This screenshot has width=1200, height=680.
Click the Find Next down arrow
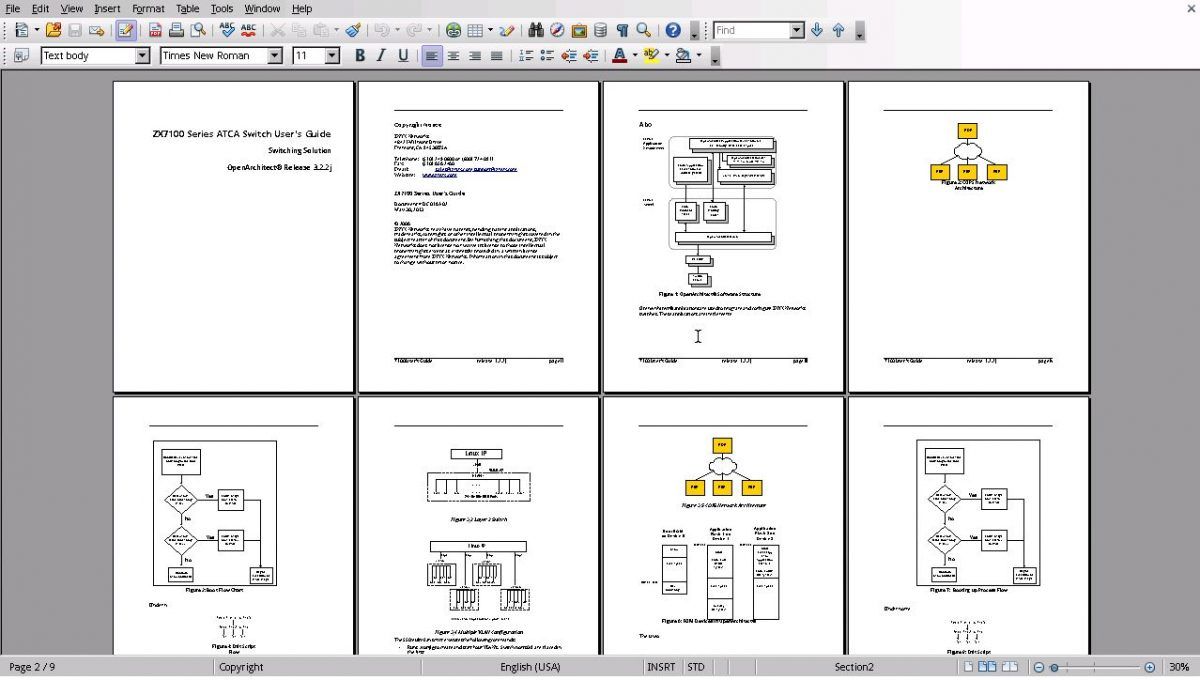[x=817, y=30]
